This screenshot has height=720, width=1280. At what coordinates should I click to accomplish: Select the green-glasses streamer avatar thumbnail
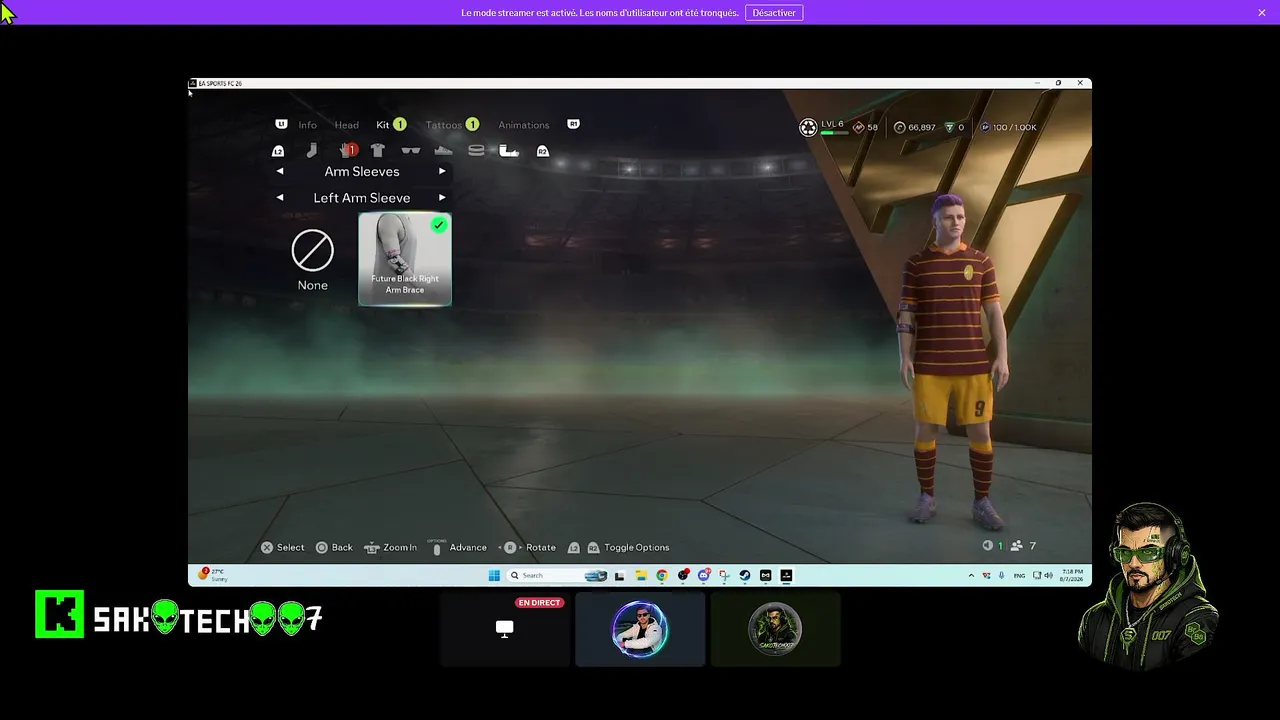click(x=775, y=629)
